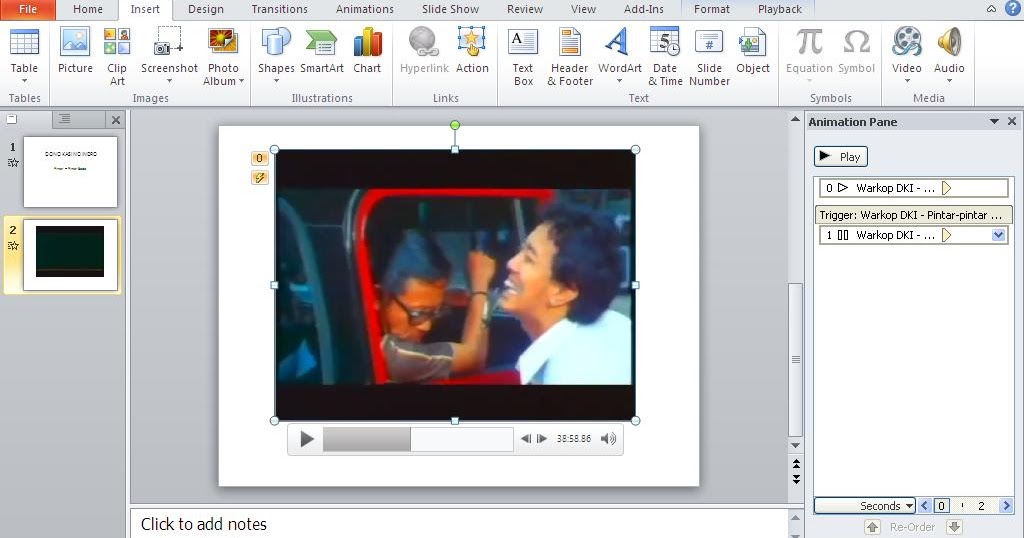
Task: Click to add notes field
Action: pos(458,524)
